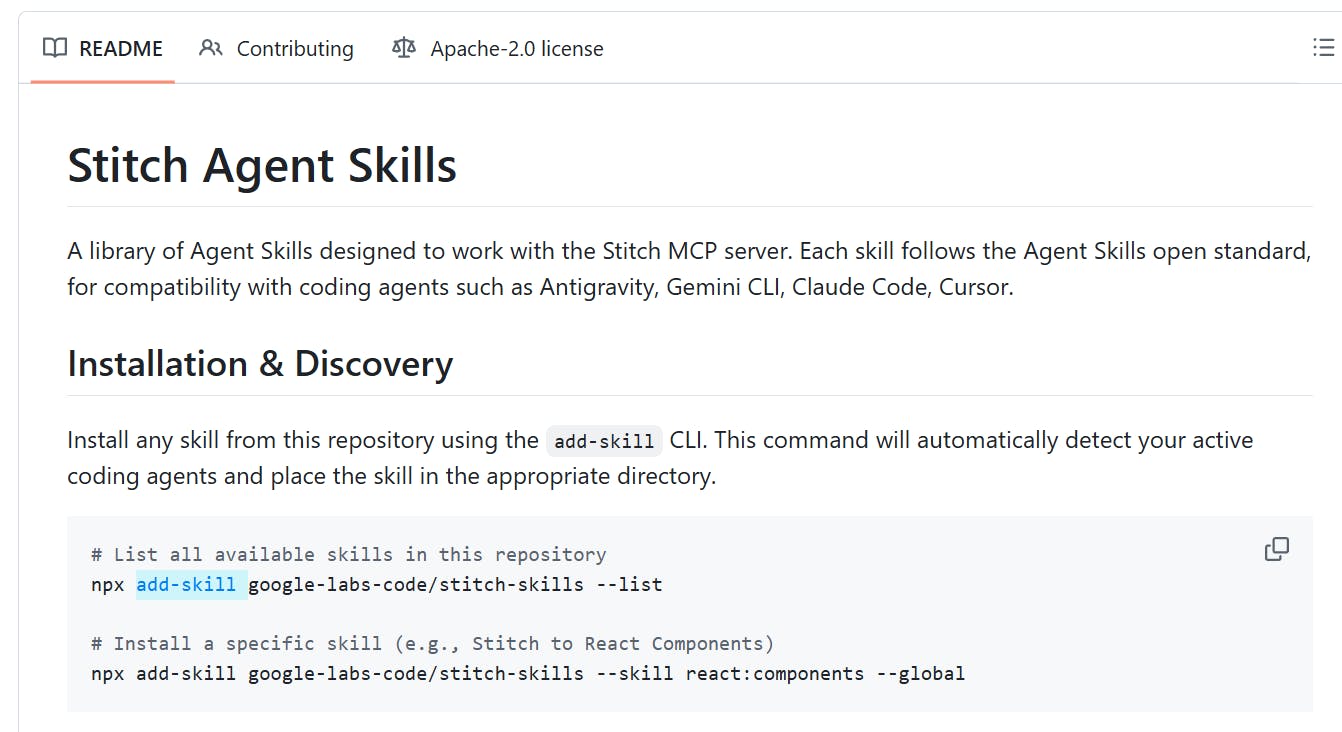Click google-labs-code/stitch-skills in the --list command
The width and height of the screenshot is (1342, 732).
[x=415, y=584]
